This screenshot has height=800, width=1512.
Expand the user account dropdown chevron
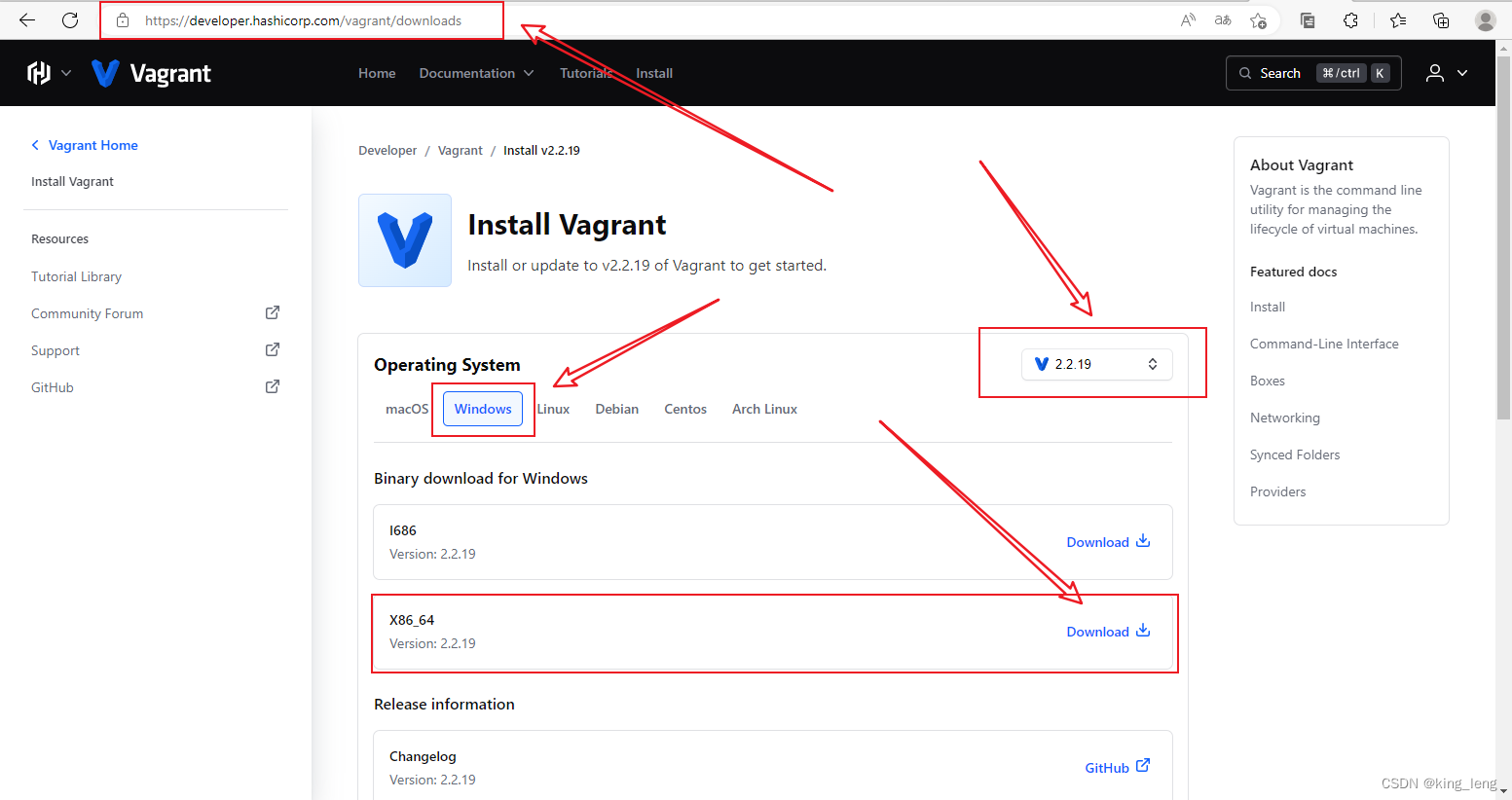click(x=1462, y=73)
